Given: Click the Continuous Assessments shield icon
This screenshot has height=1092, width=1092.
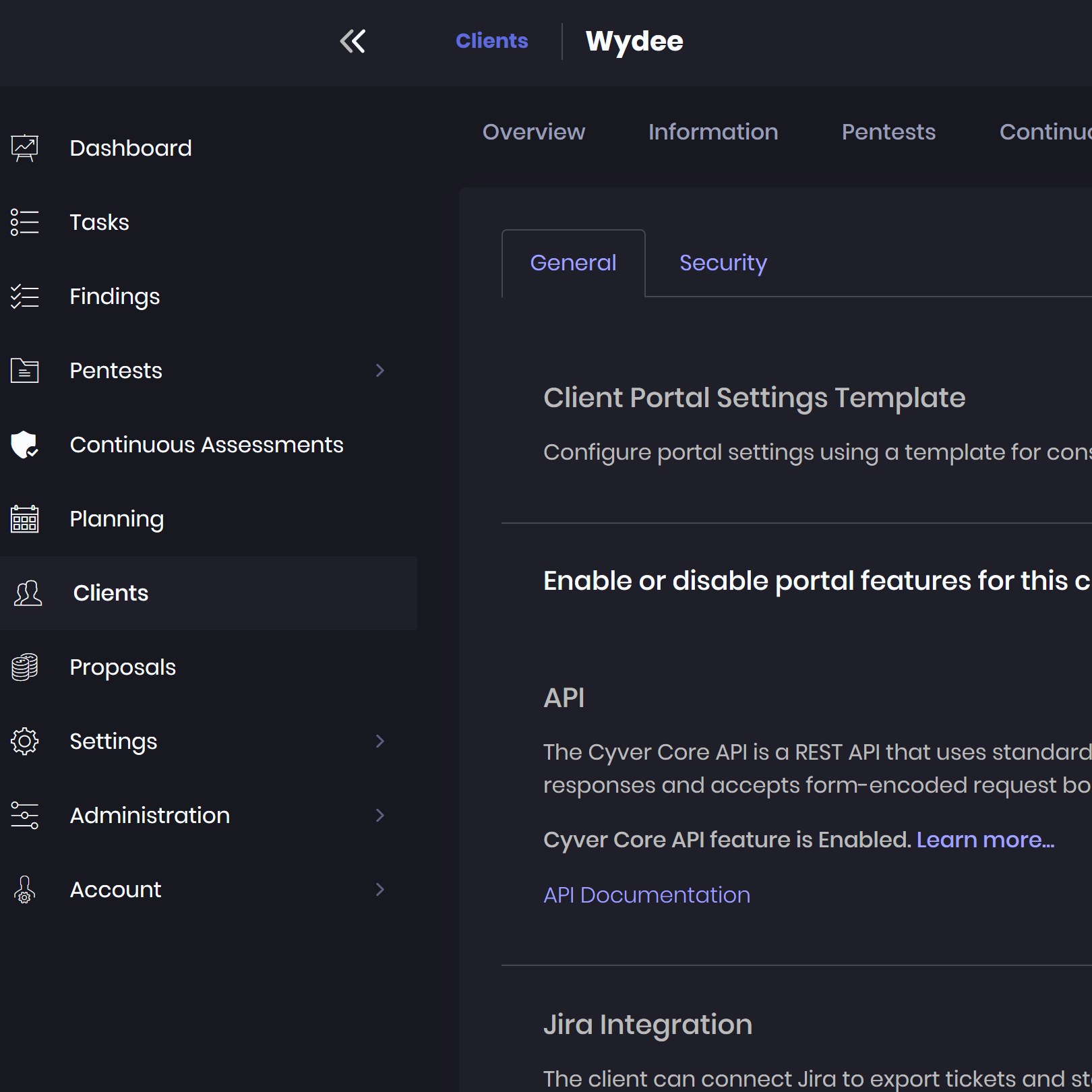Looking at the screenshot, I should (25, 445).
